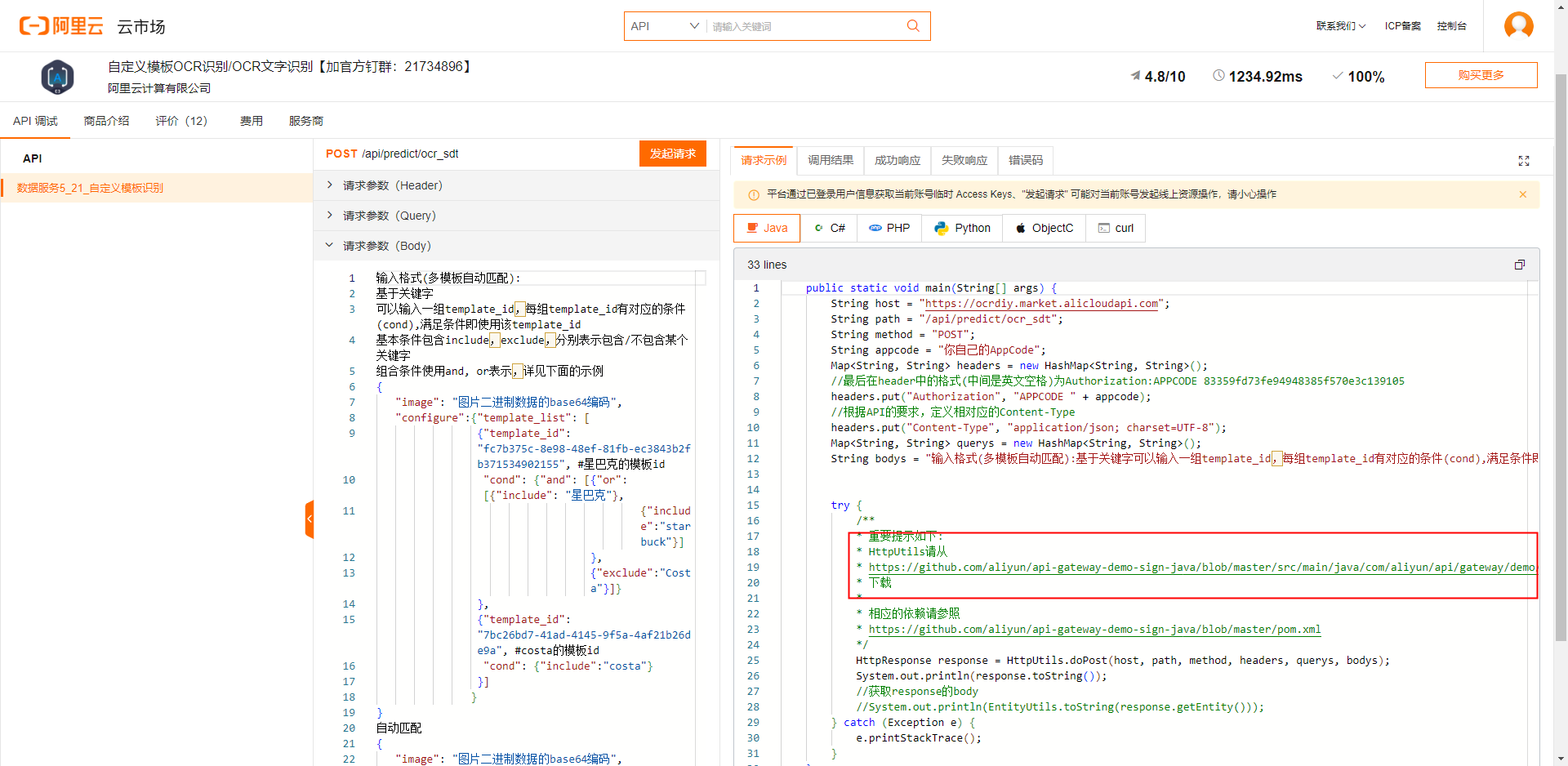The width and height of the screenshot is (1568, 766).
Task: Switch to 服务商 tab
Action: pos(305,121)
